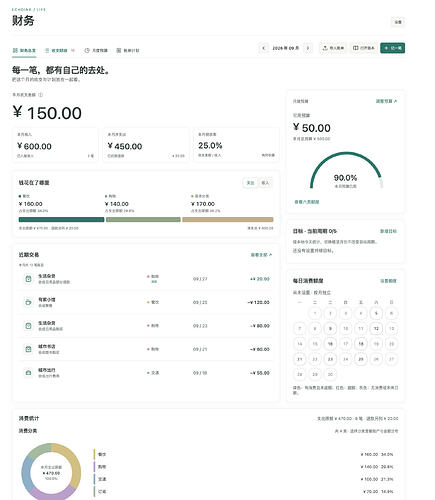Open the small settings button near 财务 header
The height and width of the screenshot is (500, 435).
398,22
